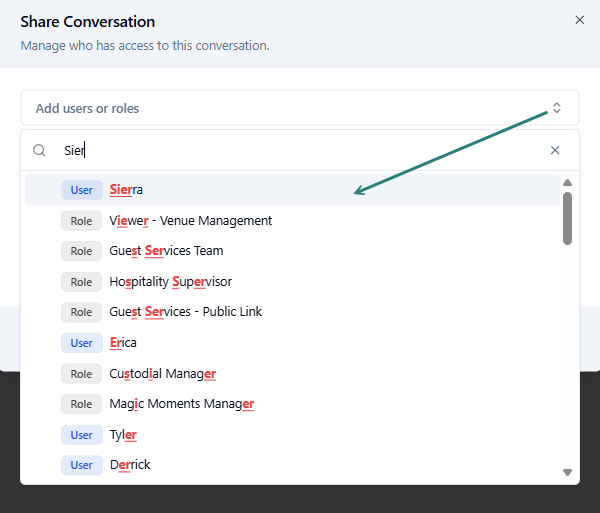Select Guest Services Team role
The image size is (600, 513).
click(166, 251)
